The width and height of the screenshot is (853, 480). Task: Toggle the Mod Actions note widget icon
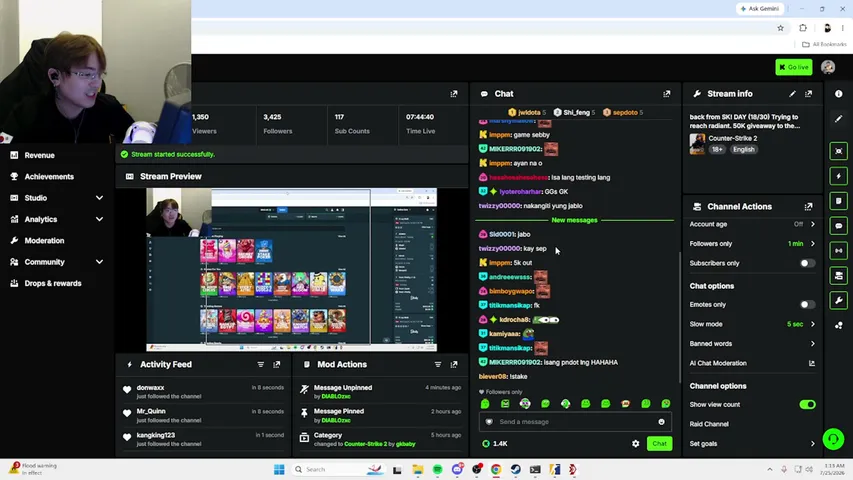point(838,201)
